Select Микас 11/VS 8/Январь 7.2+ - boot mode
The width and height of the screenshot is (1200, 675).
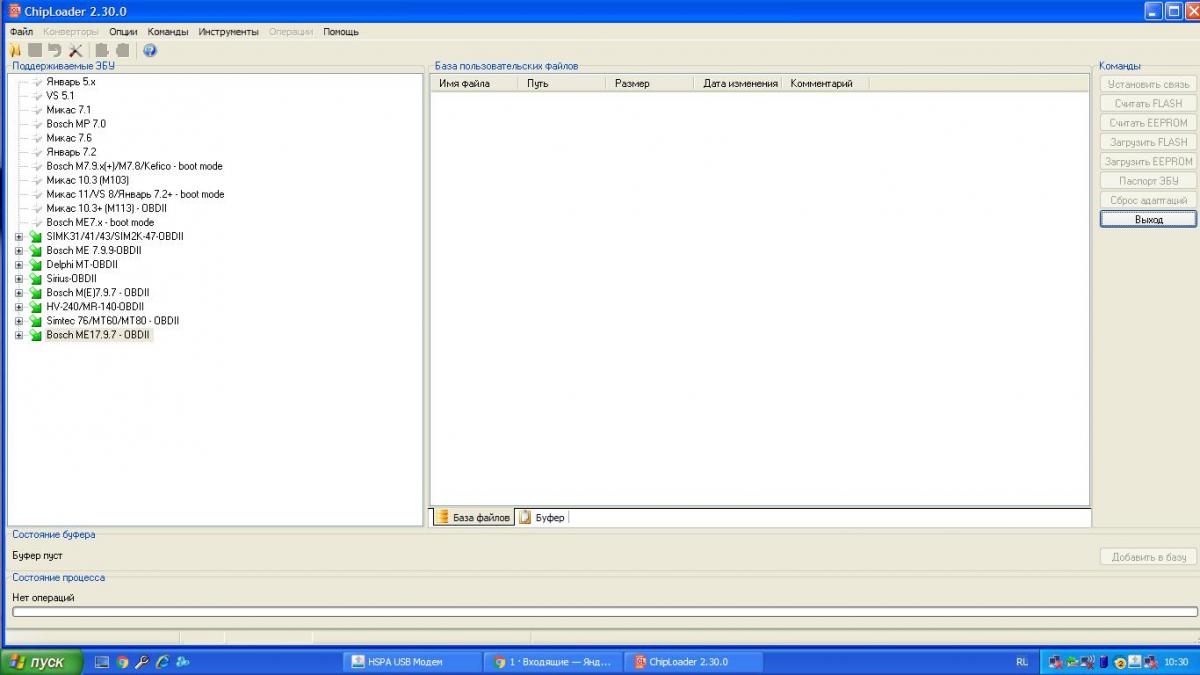click(x=135, y=194)
